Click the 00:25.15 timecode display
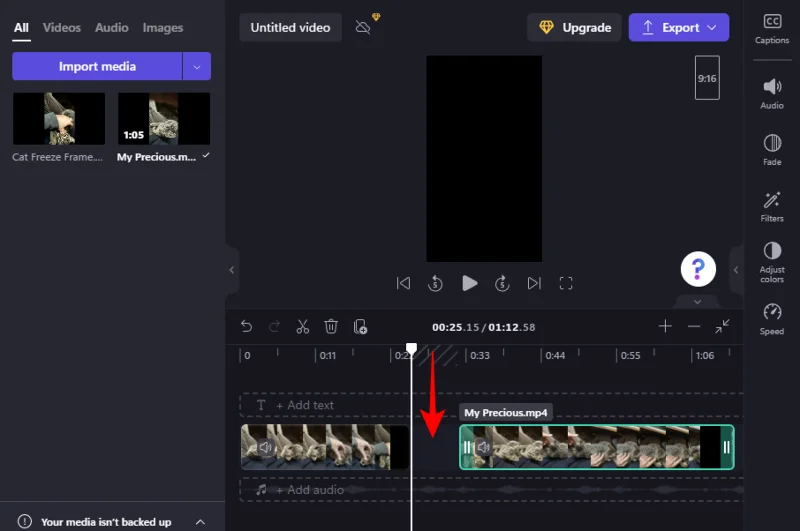 [x=456, y=327]
